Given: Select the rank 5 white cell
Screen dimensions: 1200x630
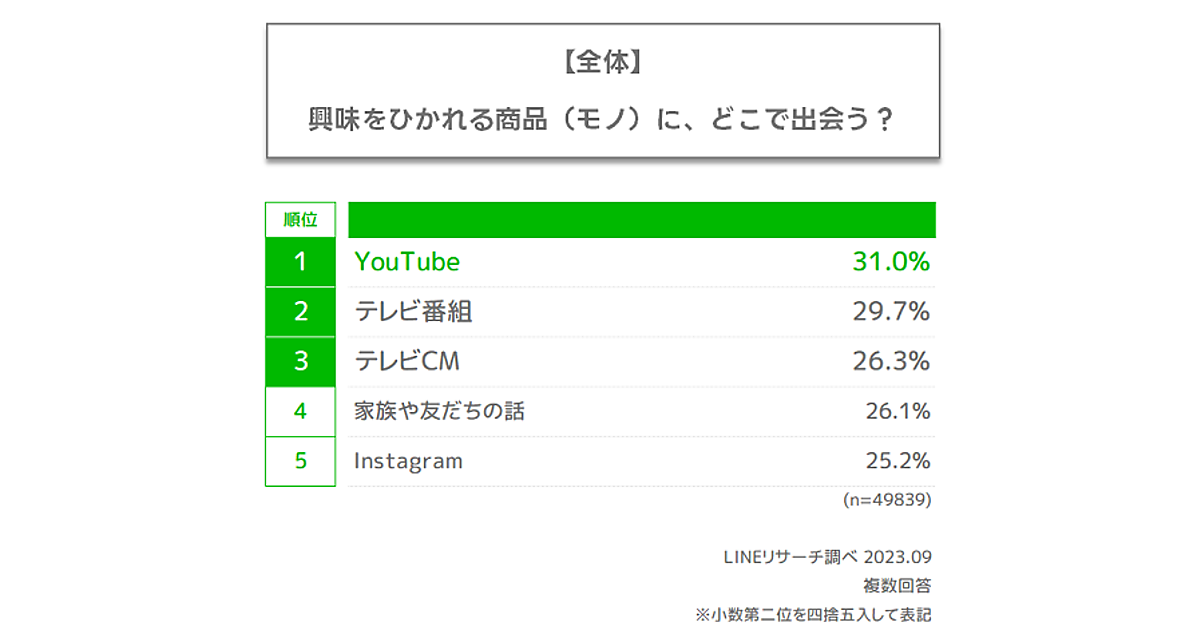Looking at the screenshot, I should point(300,461).
